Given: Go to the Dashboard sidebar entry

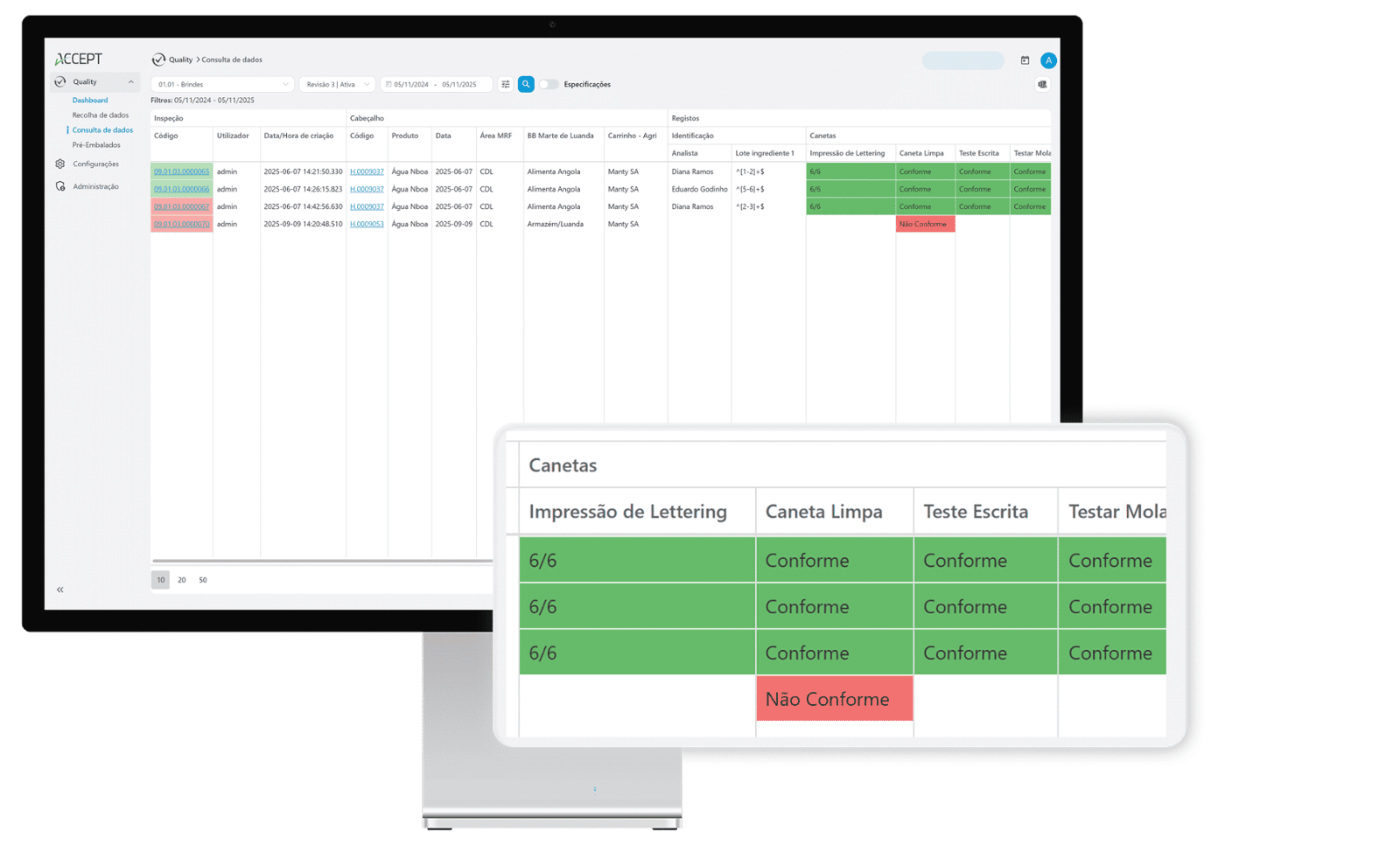Looking at the screenshot, I should [x=89, y=100].
